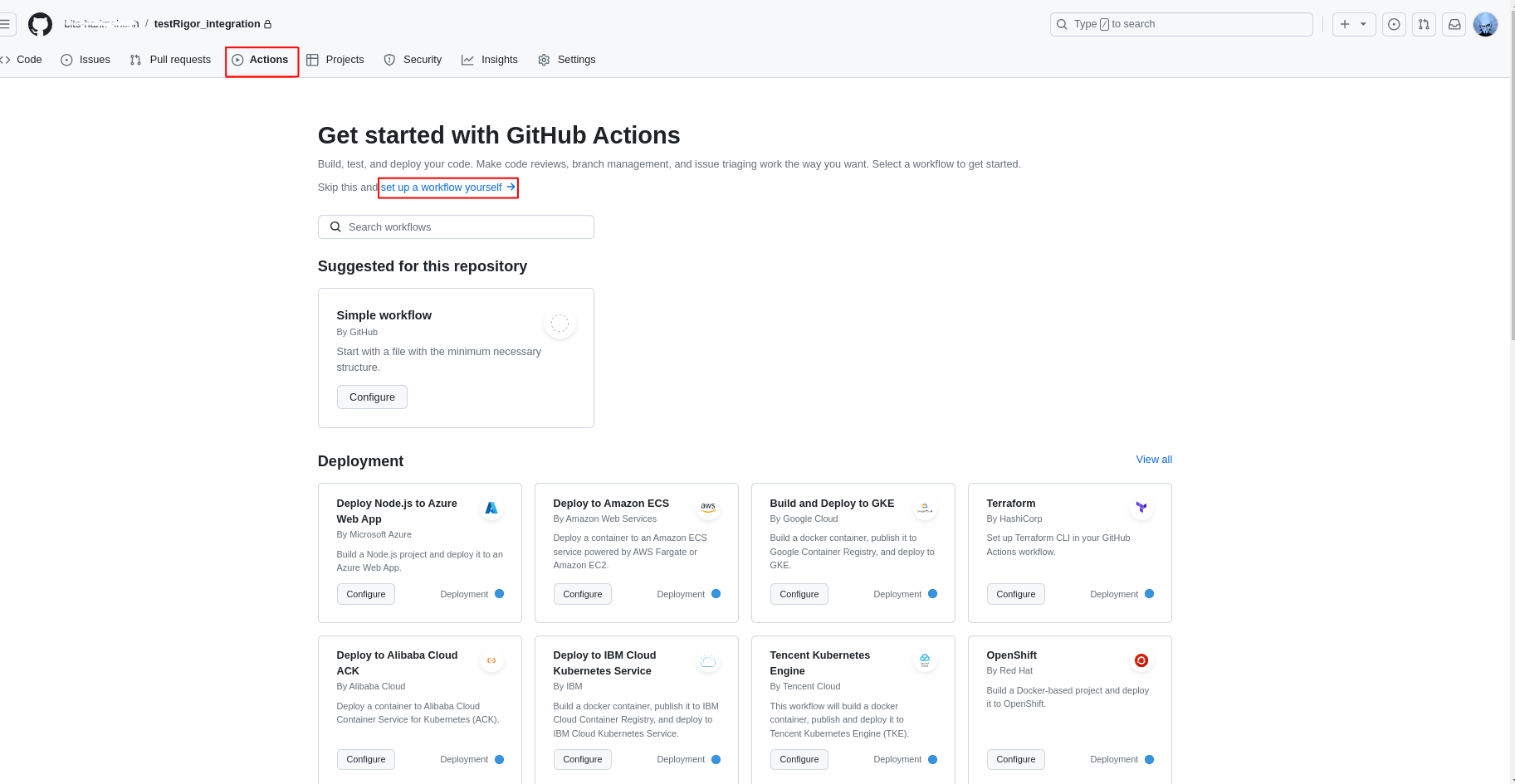Click the Terraform logo icon
This screenshot has width=1515, height=784.
tap(1141, 507)
